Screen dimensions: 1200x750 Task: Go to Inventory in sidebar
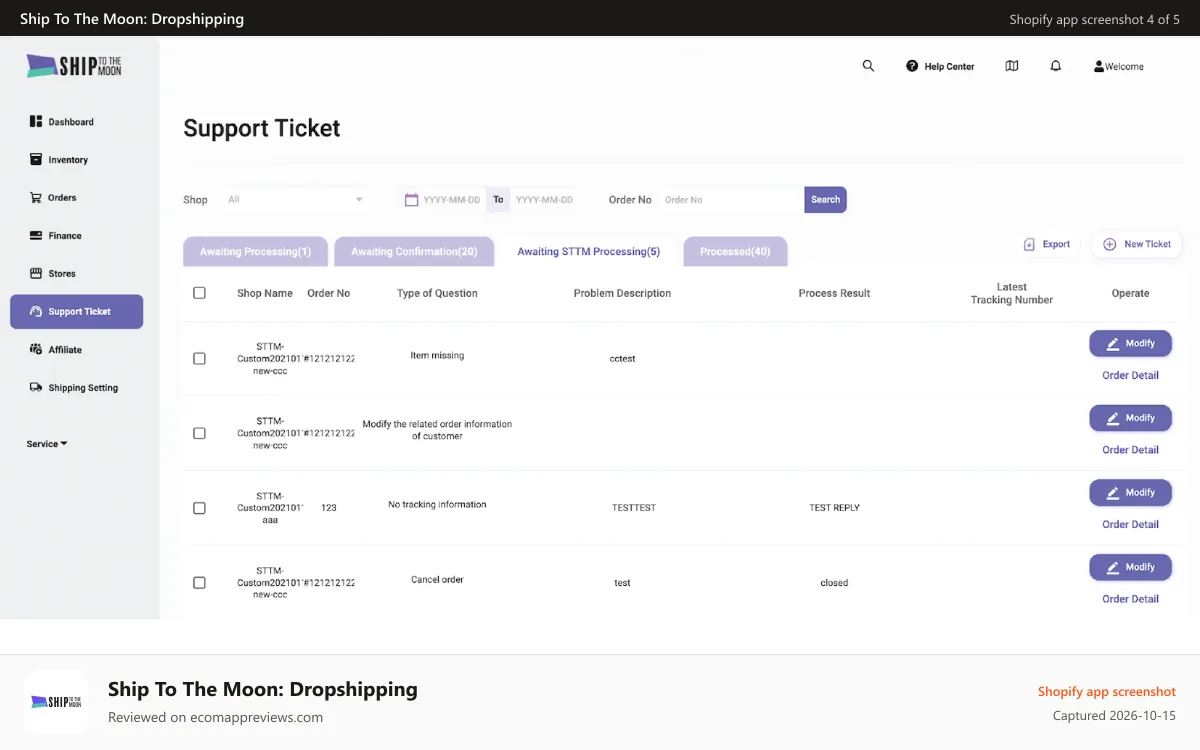68,160
